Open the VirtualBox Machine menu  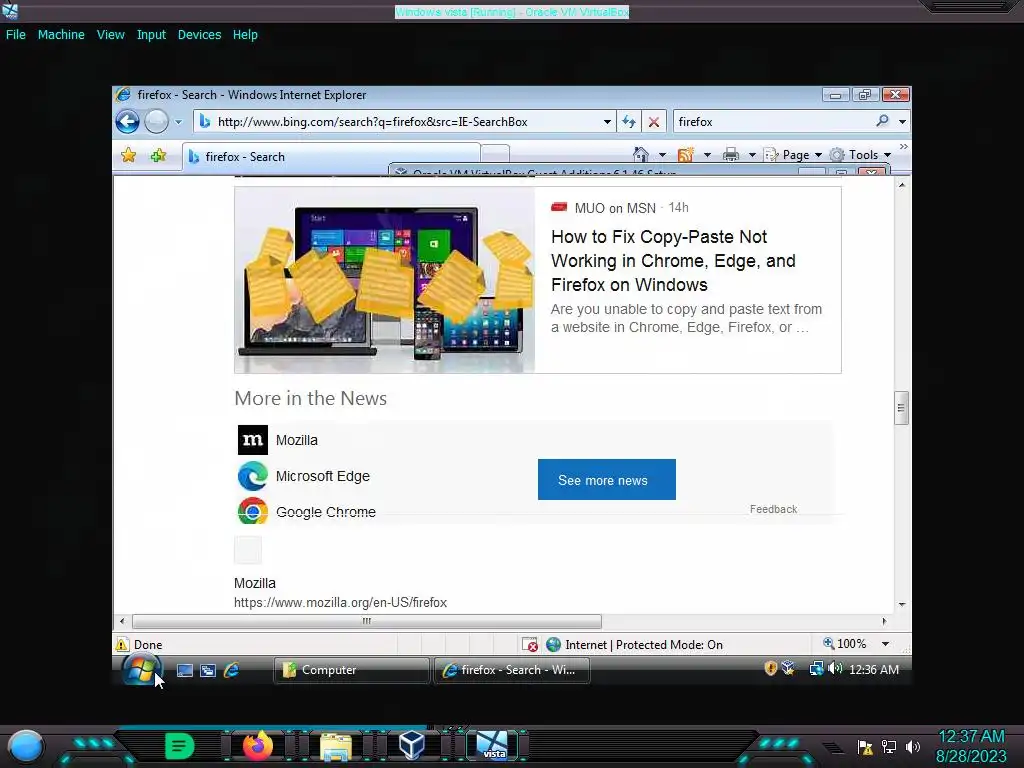(x=61, y=35)
